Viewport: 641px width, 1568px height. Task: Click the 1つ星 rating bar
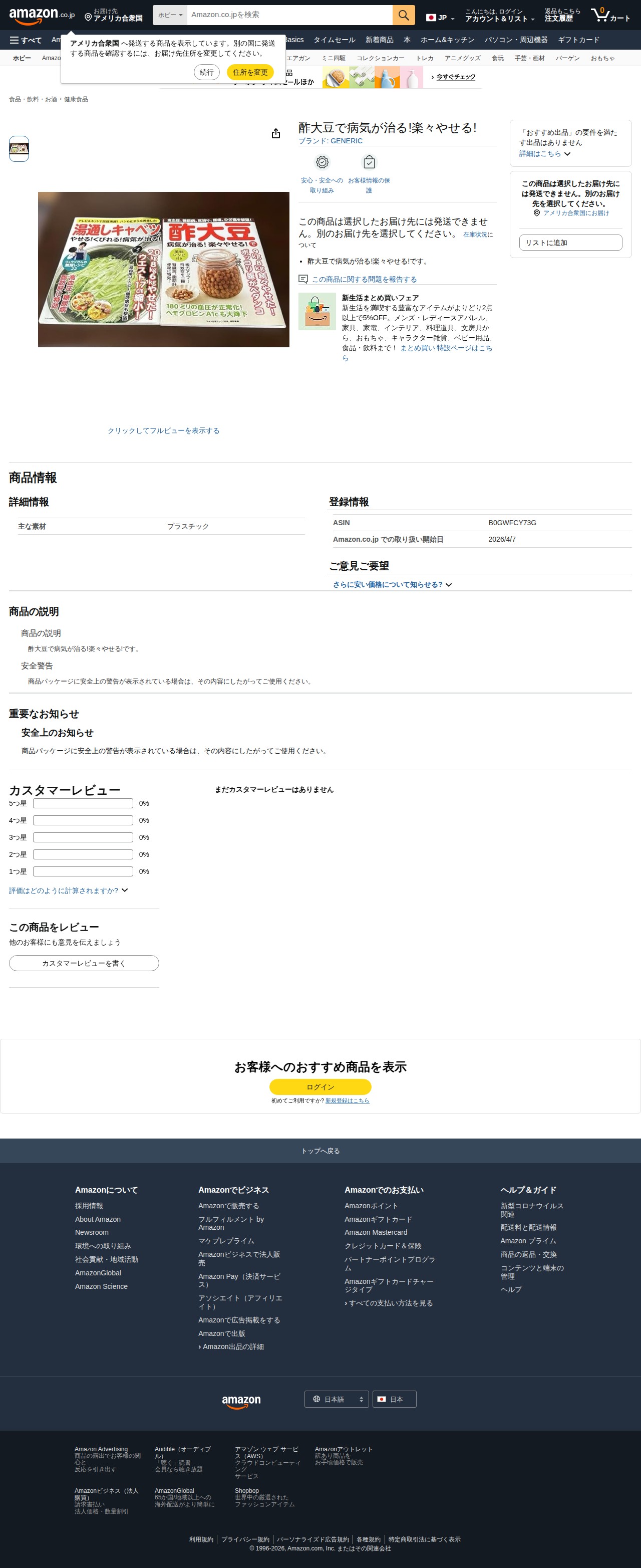coord(83,871)
